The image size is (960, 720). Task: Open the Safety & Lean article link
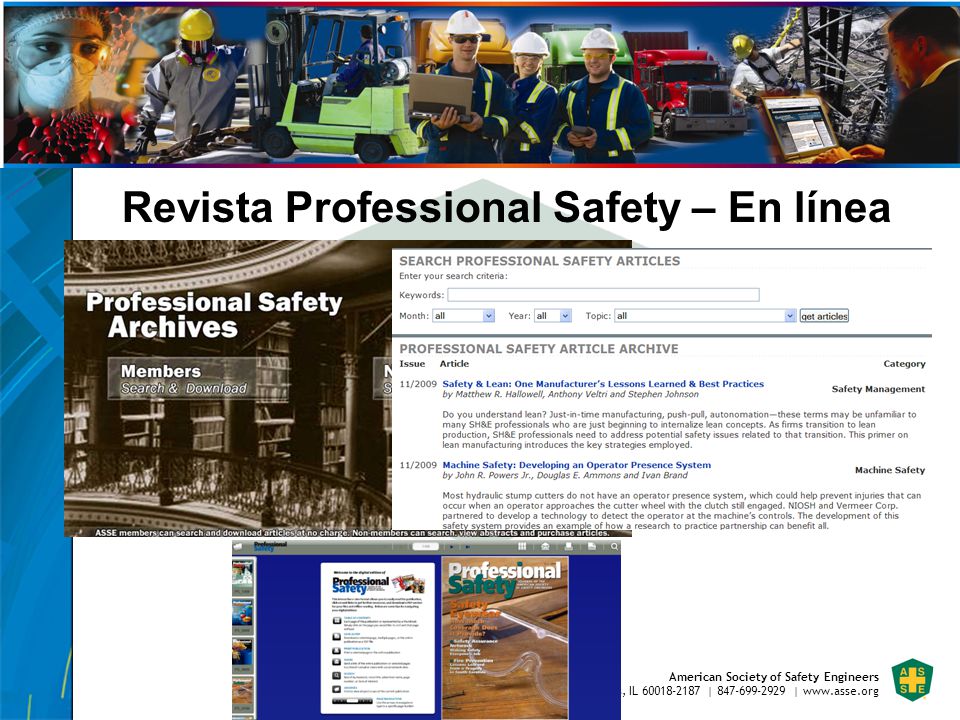pyautogui.click(x=603, y=384)
